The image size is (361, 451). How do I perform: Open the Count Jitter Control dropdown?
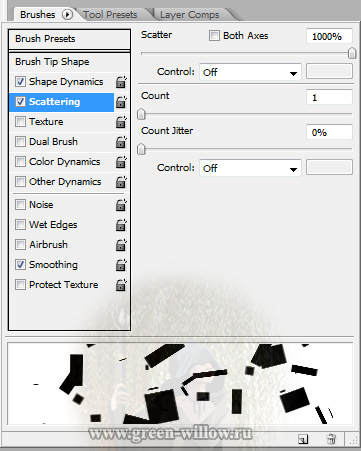click(250, 168)
